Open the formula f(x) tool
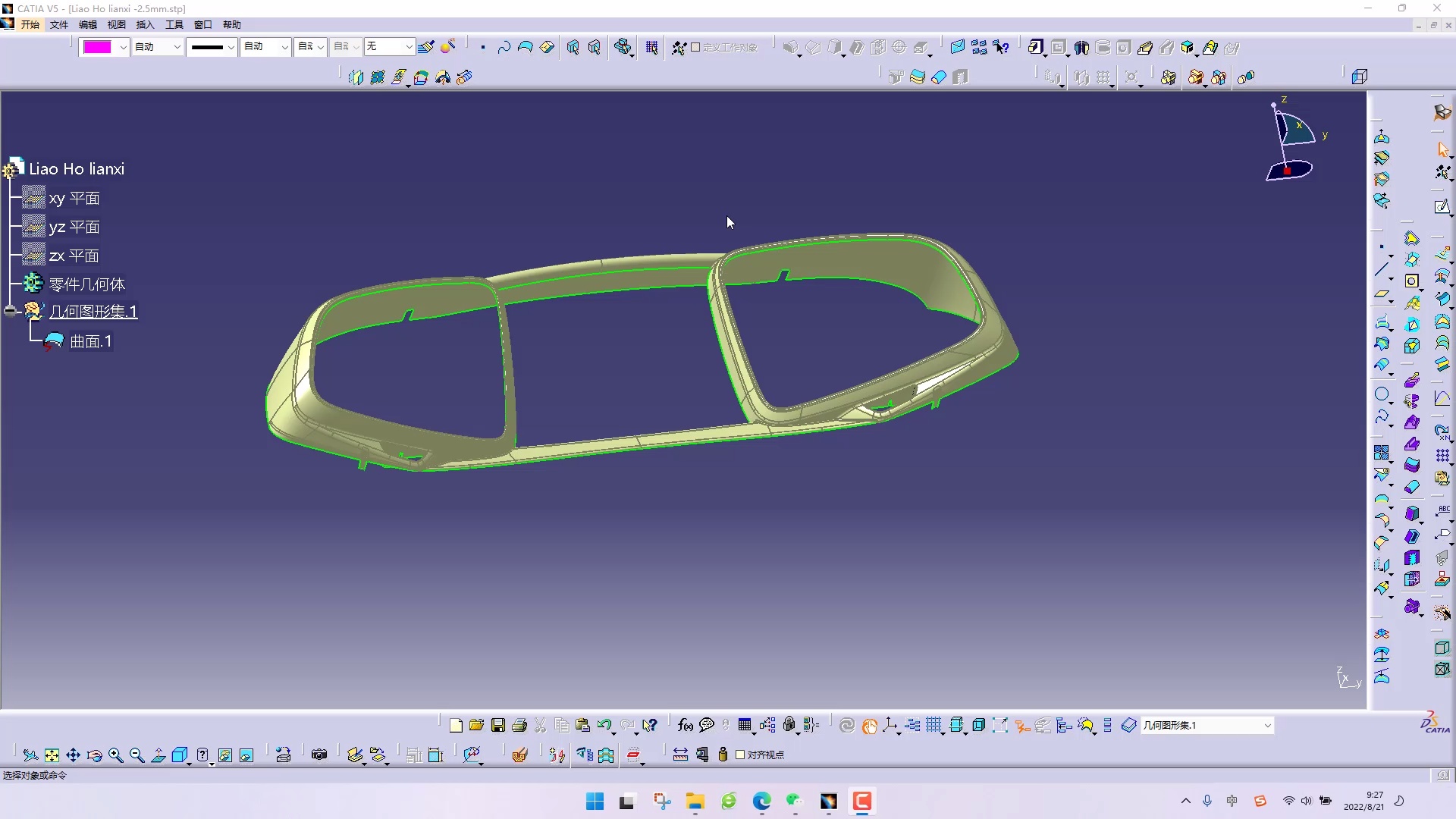1456x819 pixels. pos(685,726)
